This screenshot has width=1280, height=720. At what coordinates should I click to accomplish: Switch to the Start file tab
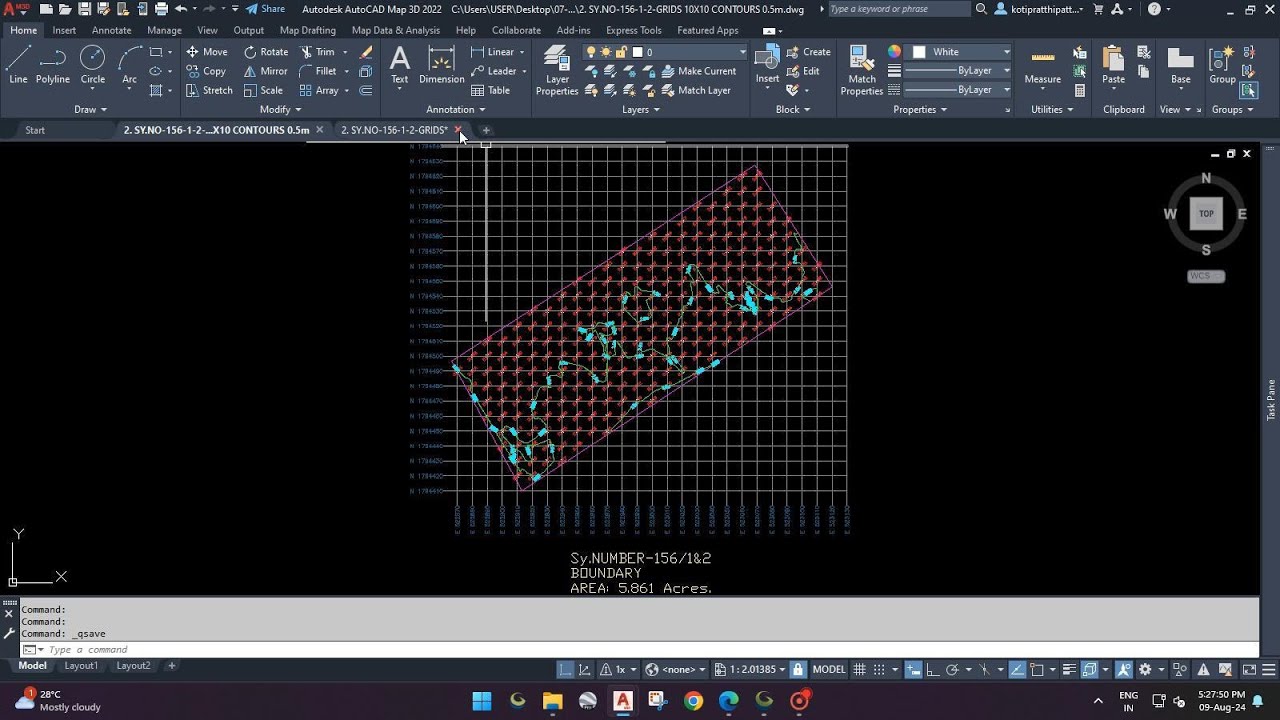pyautogui.click(x=35, y=130)
